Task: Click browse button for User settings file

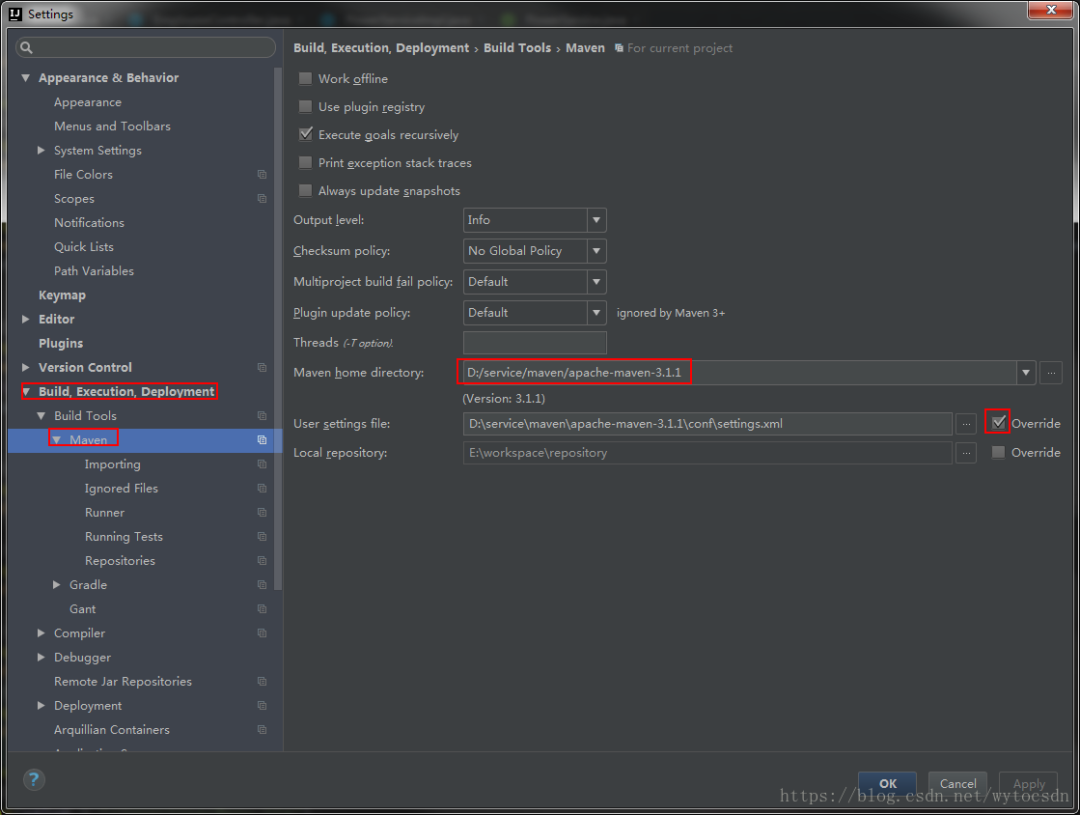Action: click(966, 424)
